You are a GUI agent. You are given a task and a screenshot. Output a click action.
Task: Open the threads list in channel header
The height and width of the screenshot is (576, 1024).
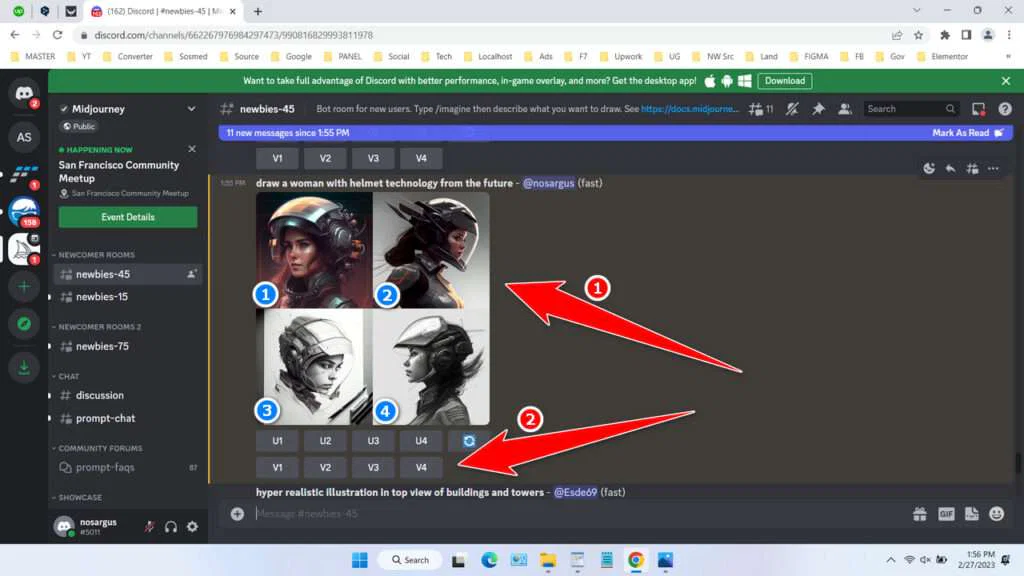click(x=757, y=109)
